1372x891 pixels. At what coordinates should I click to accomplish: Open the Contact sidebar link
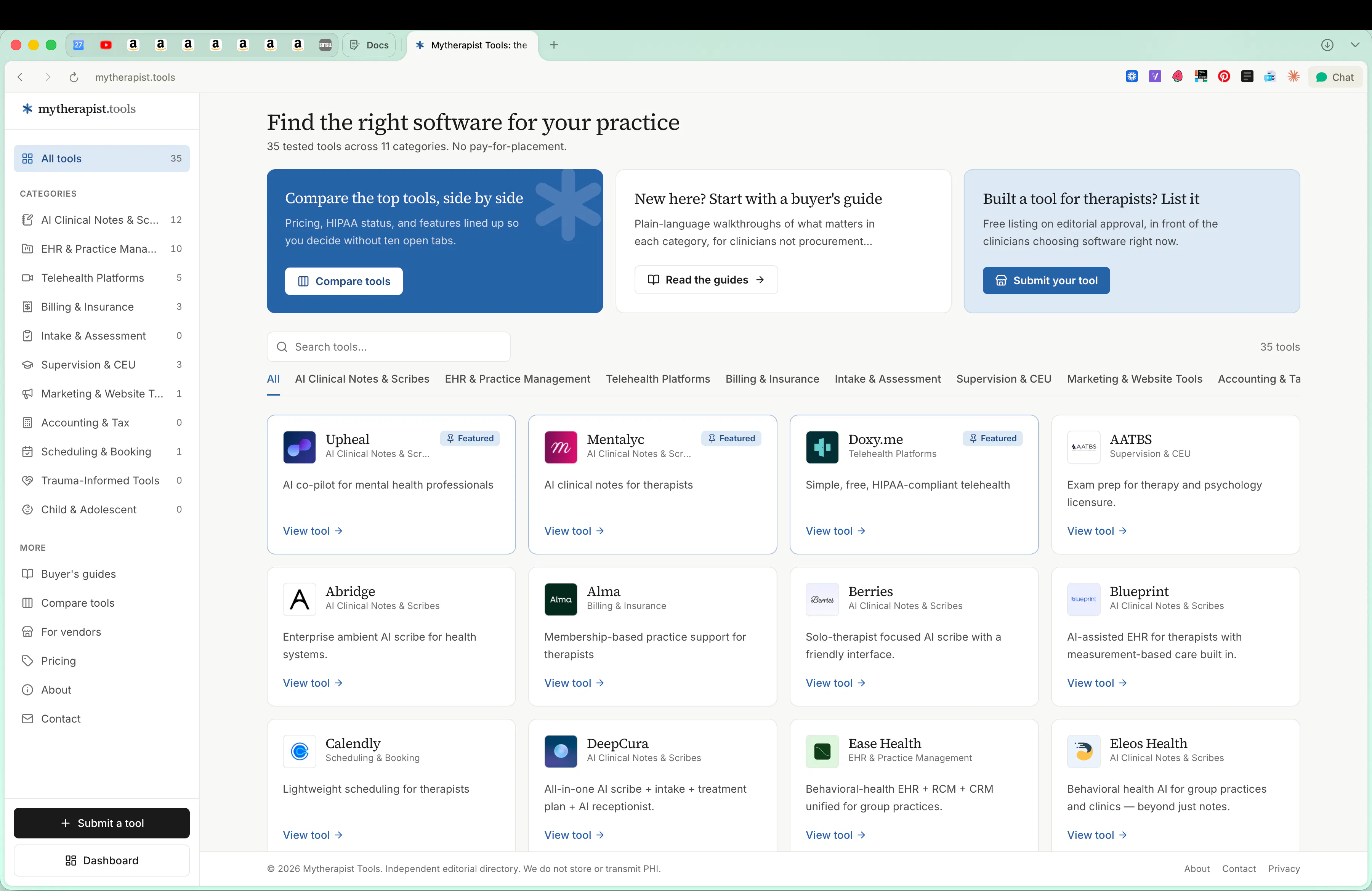(x=101, y=719)
